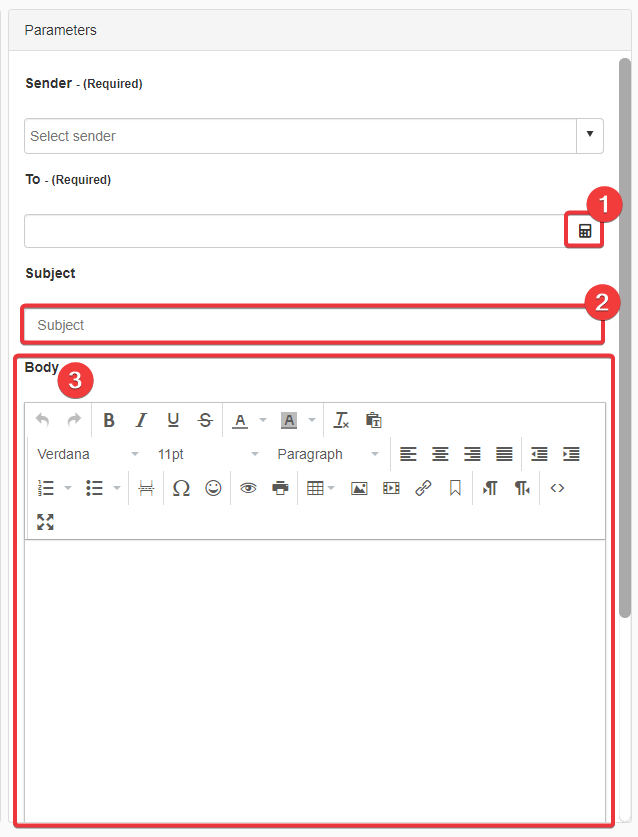Image resolution: width=638 pixels, height=837 pixels.
Task: Click the Strikethrough icon
Action: [205, 420]
